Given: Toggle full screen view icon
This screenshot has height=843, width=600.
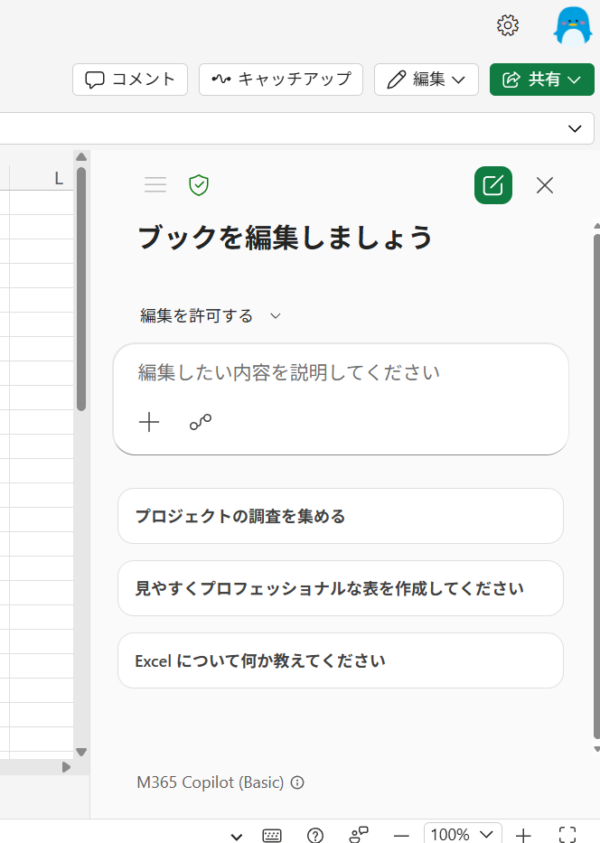Looking at the screenshot, I should (x=567, y=834).
